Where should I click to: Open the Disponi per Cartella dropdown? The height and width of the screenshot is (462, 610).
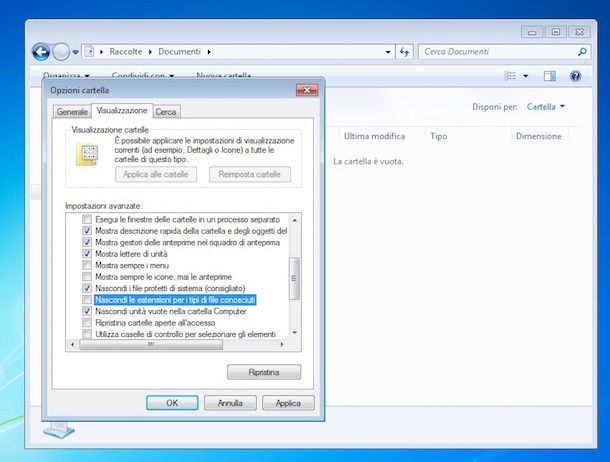click(x=545, y=107)
